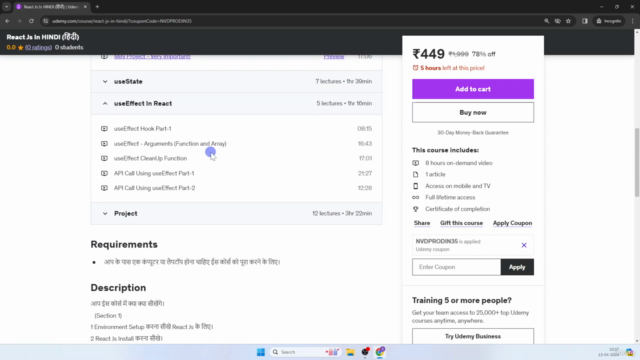
Task: Bookmark this page with the star icon
Action: (x=568, y=21)
